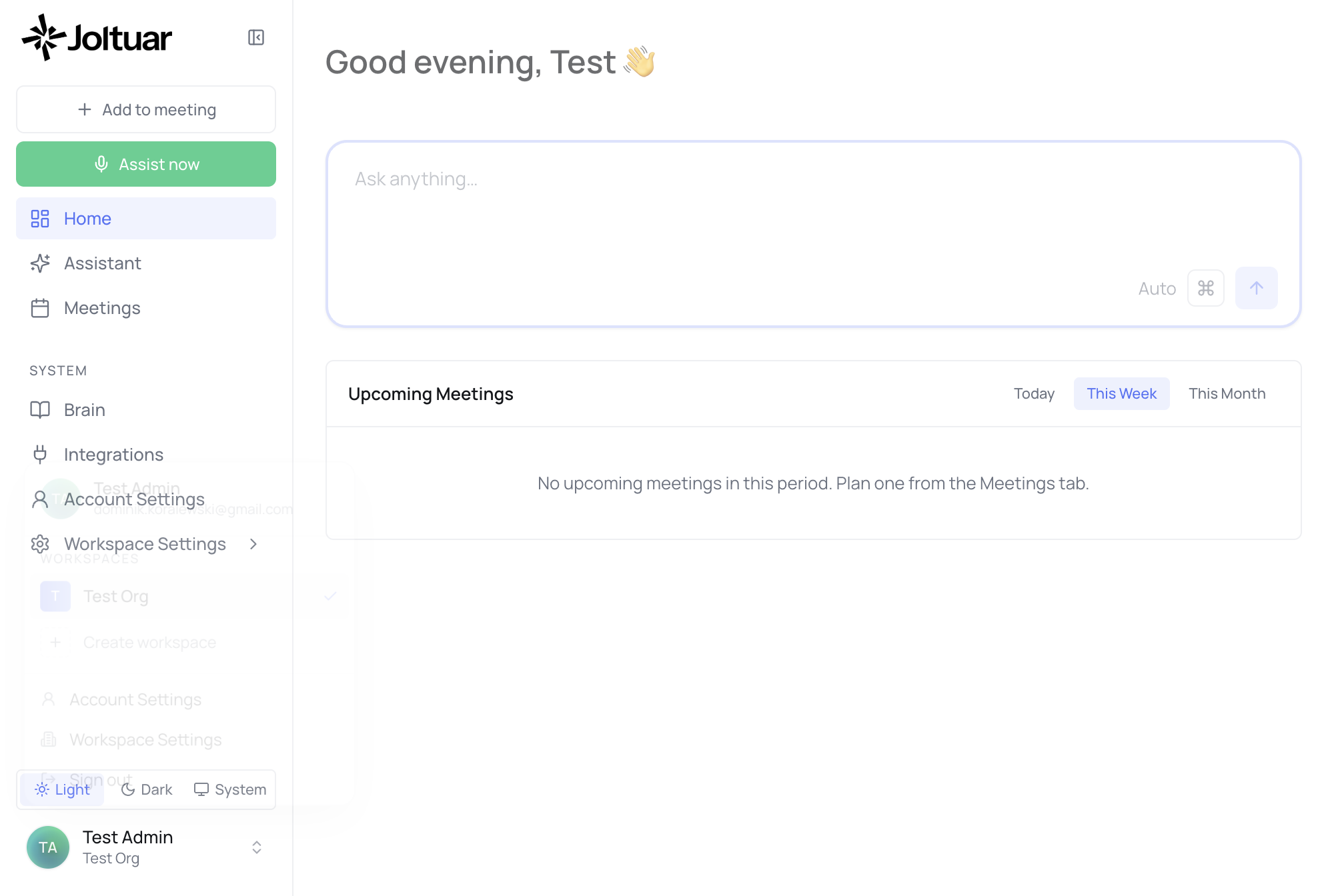Viewport: 1334px width, 896px height.
Task: Click the command shortcut icon
Action: click(1206, 288)
